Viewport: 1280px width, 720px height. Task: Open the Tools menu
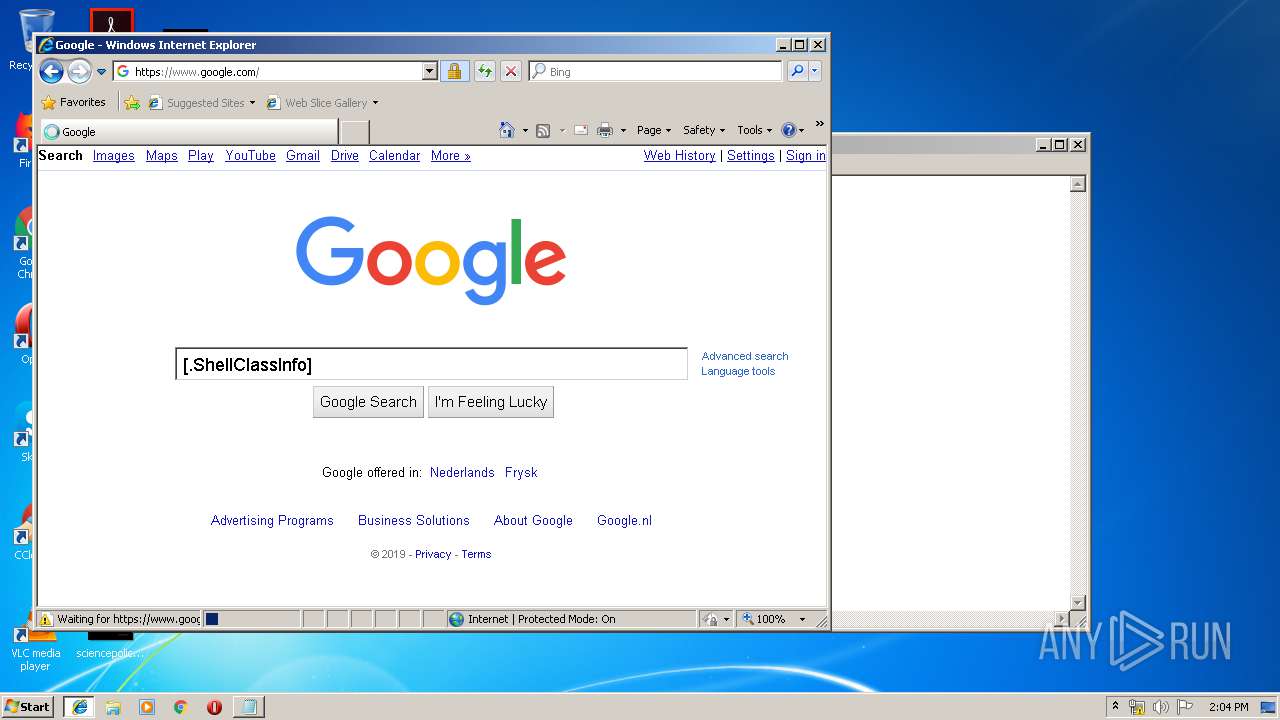coord(754,130)
